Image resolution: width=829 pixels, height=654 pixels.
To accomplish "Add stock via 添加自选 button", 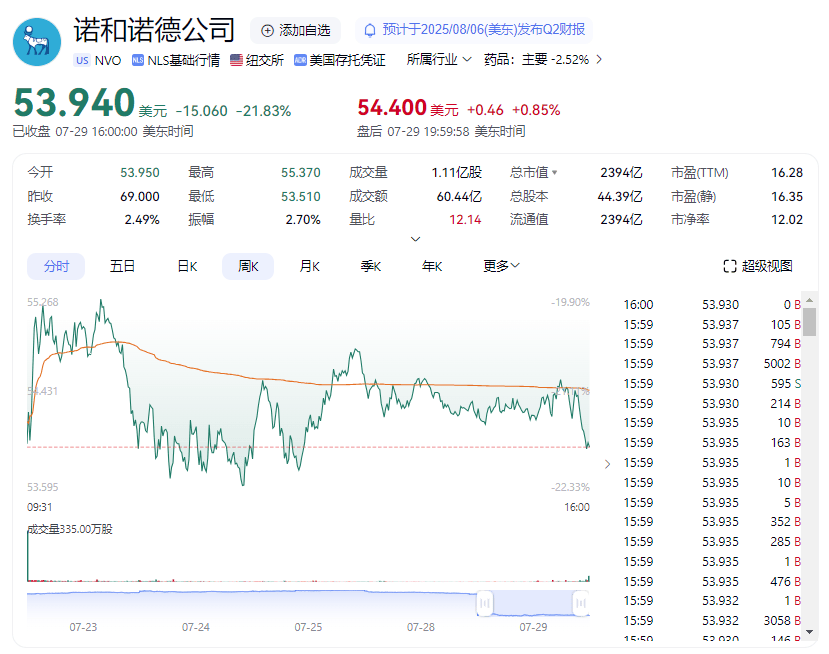I will 296,31.
